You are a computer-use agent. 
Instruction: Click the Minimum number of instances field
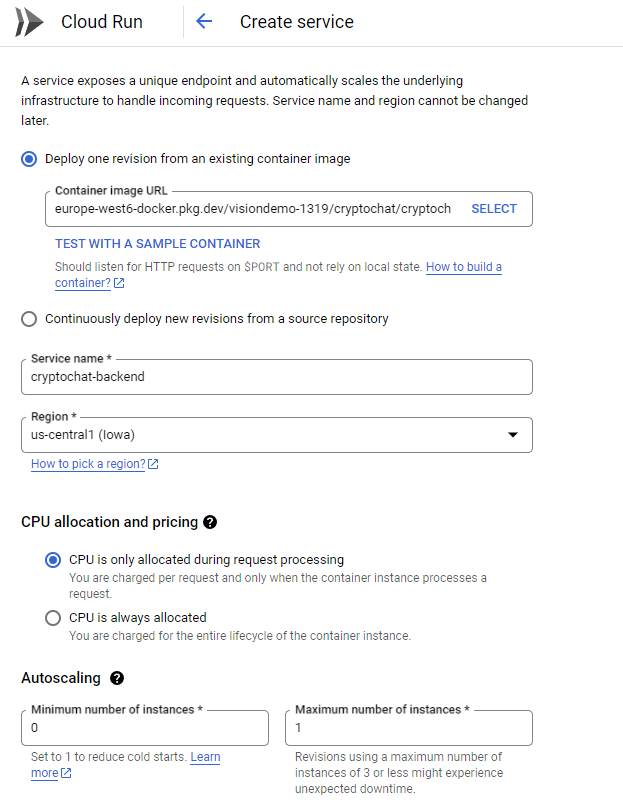point(145,728)
